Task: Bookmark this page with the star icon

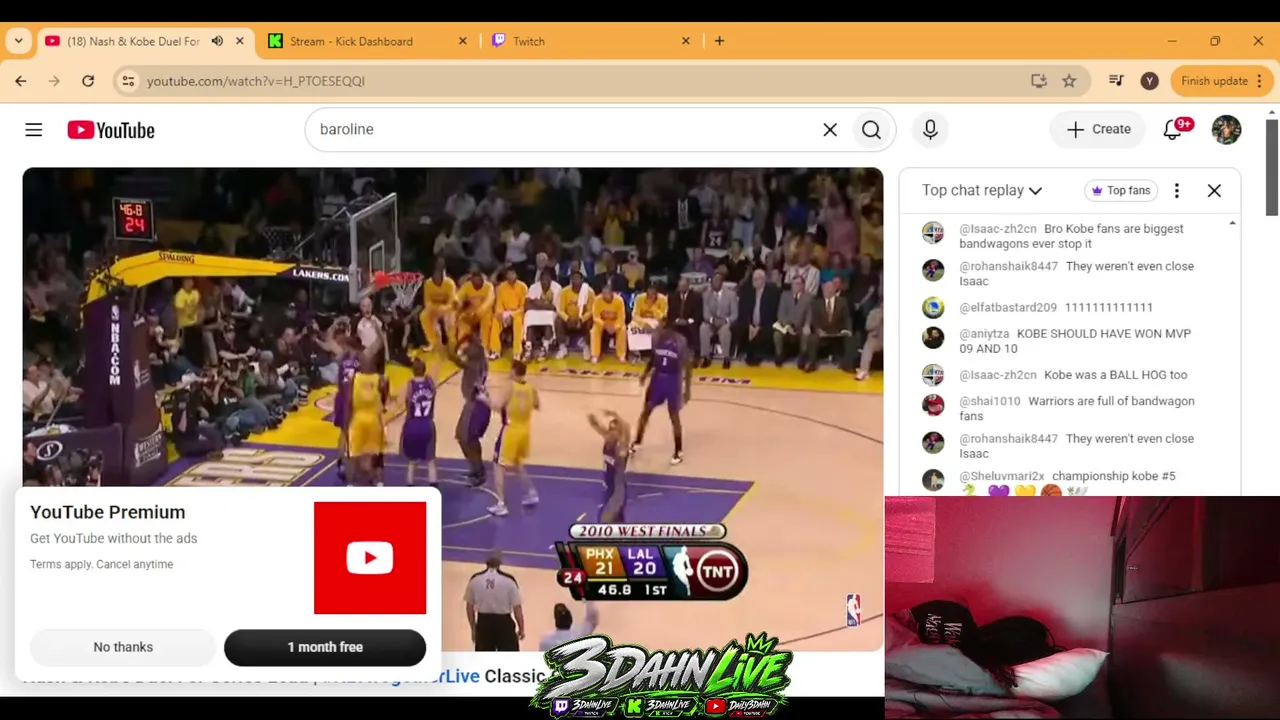Action: (x=1069, y=81)
